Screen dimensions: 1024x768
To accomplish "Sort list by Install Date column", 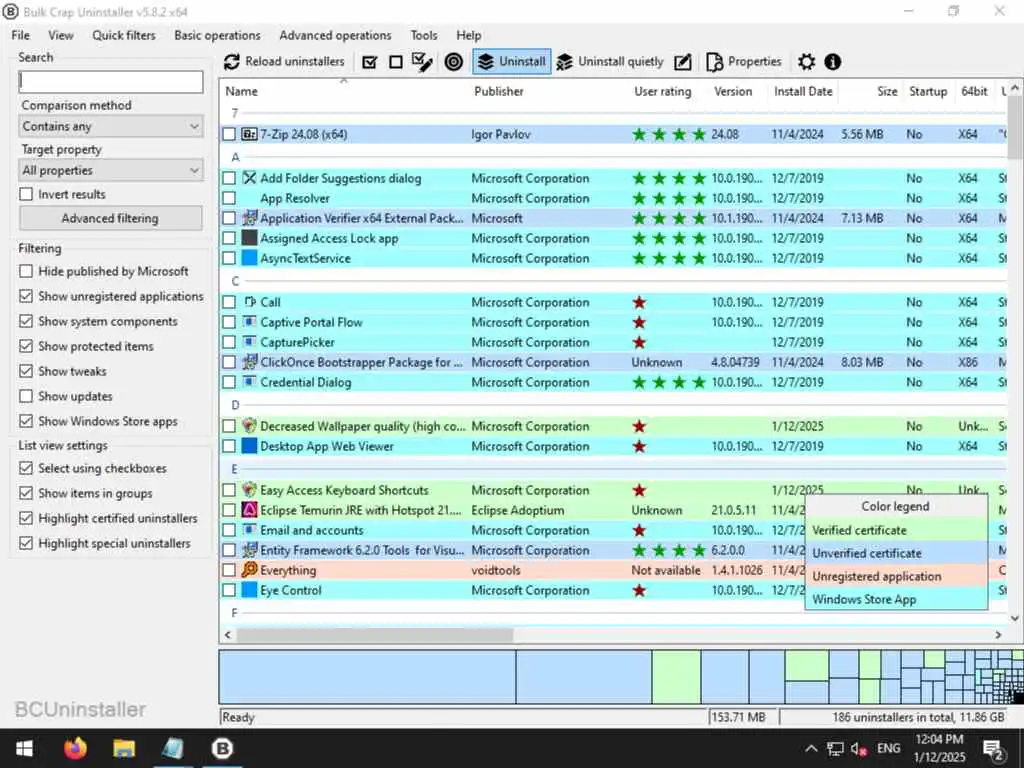I will click(x=803, y=91).
